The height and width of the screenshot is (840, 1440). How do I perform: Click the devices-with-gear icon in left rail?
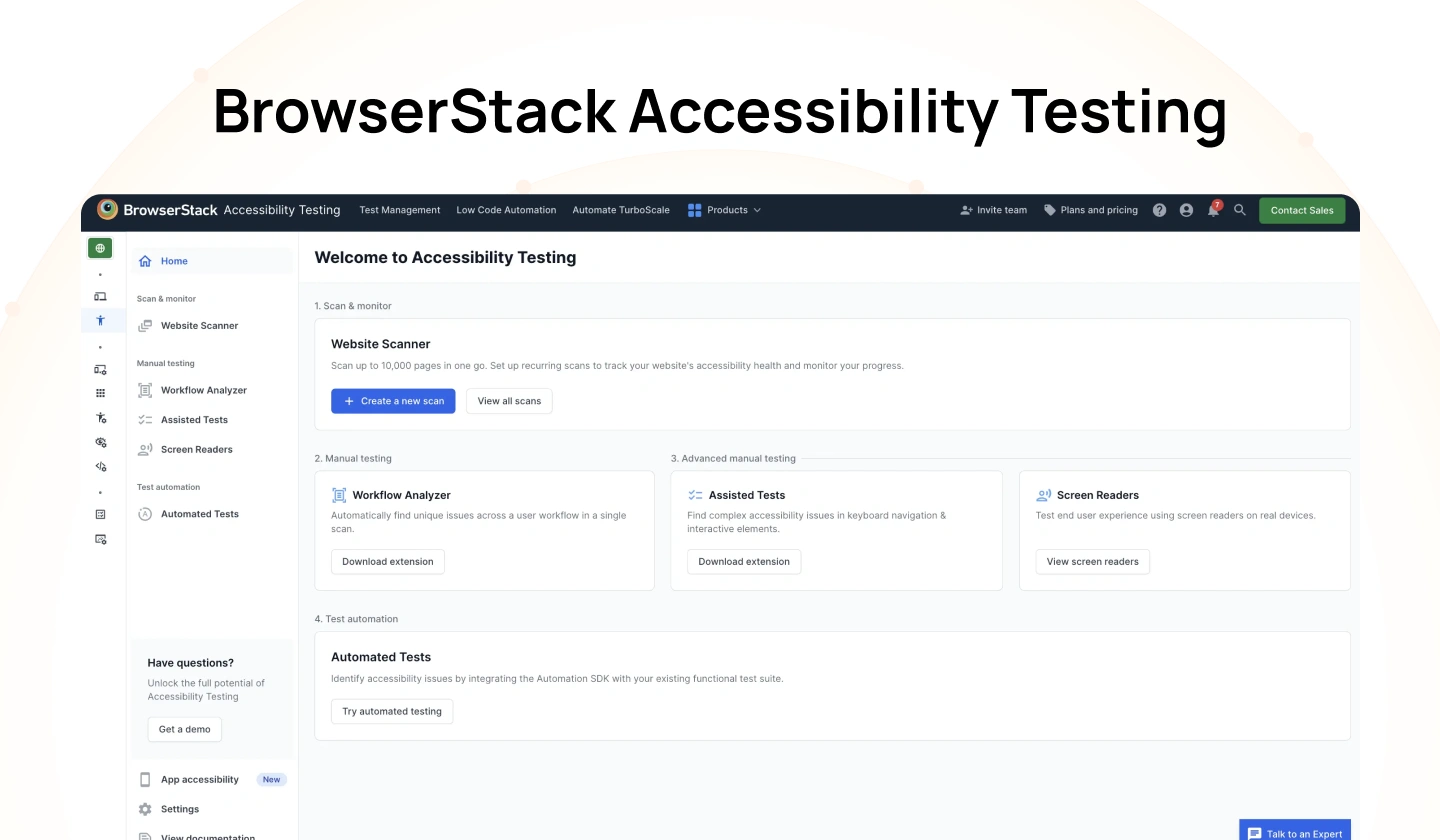[100, 370]
